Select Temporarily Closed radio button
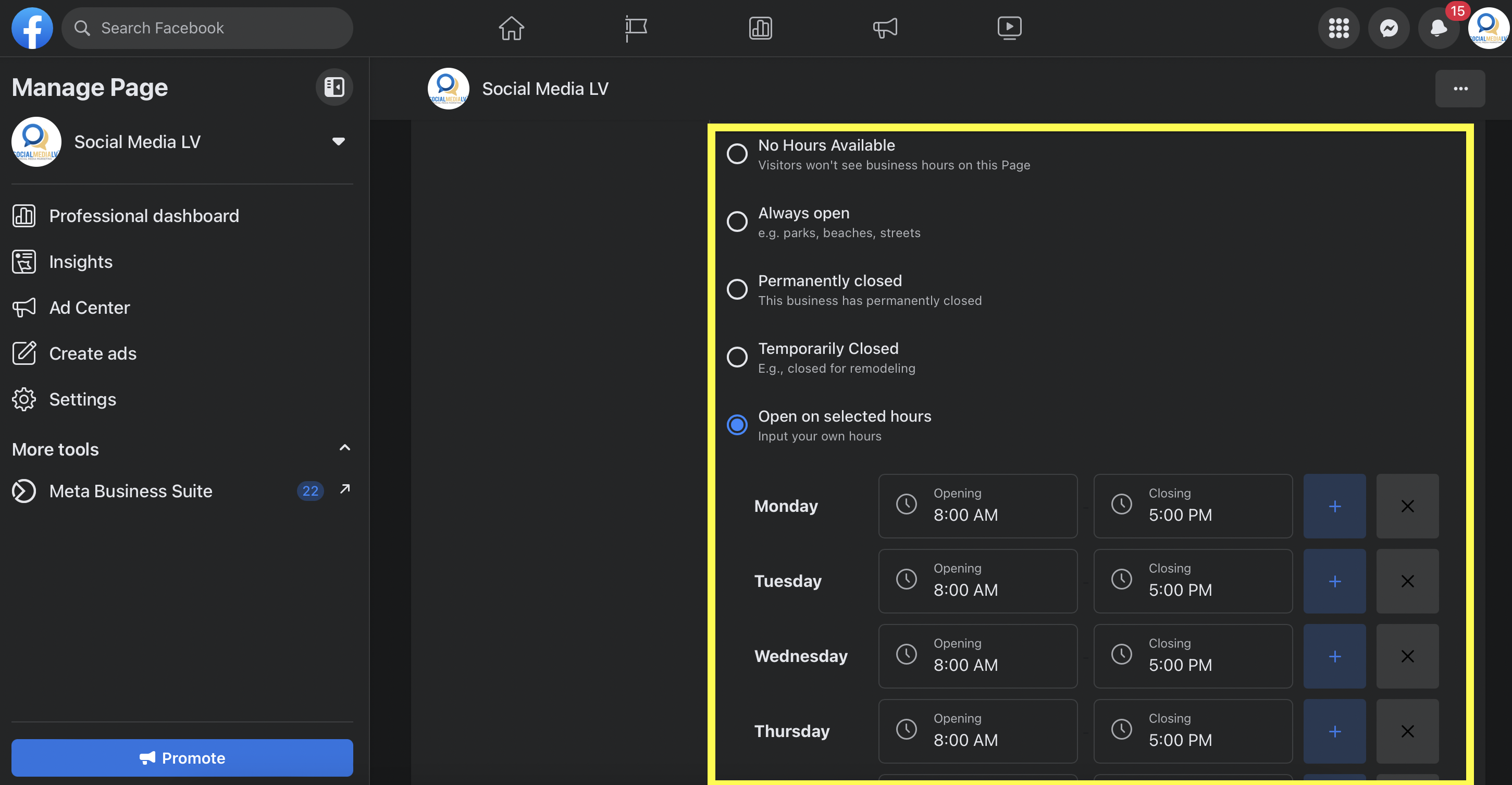Screen dimensions: 1512x785 tap(736, 356)
